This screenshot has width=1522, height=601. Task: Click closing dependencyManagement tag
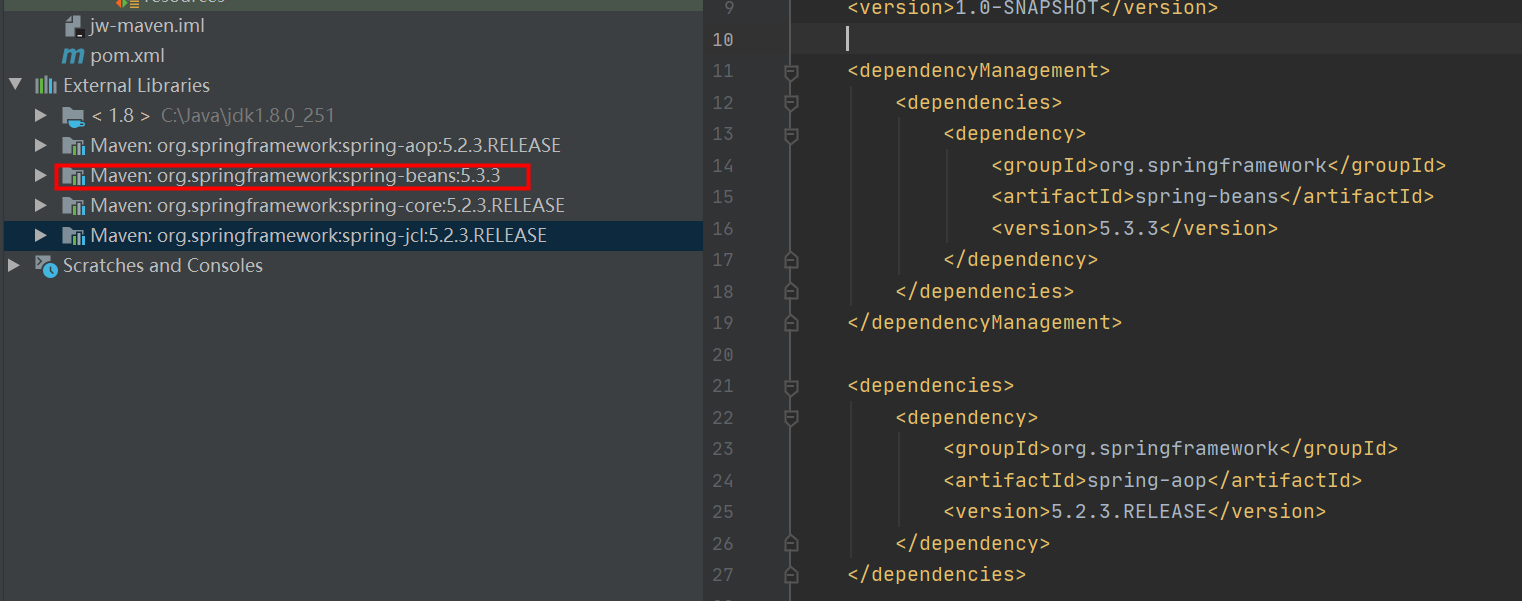coord(985,323)
